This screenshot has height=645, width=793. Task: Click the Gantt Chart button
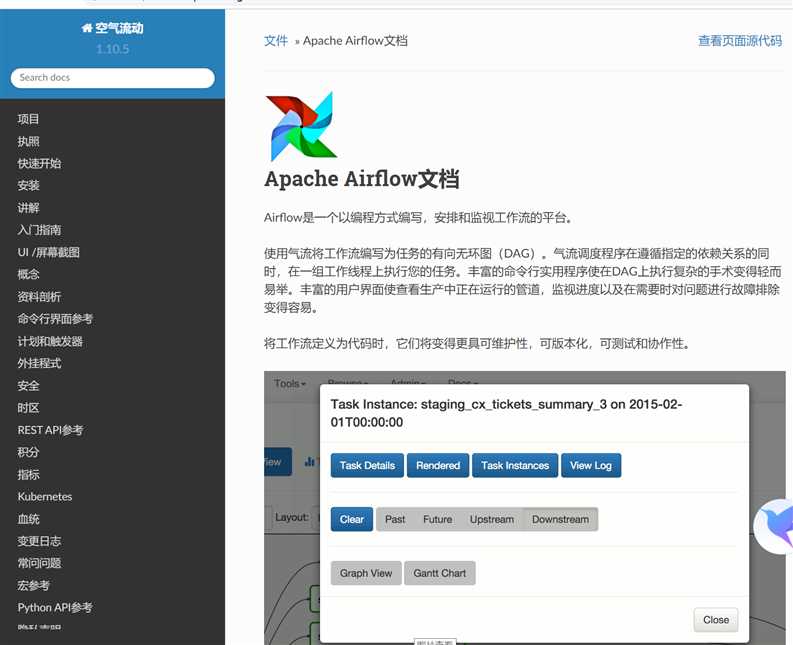tap(439, 573)
